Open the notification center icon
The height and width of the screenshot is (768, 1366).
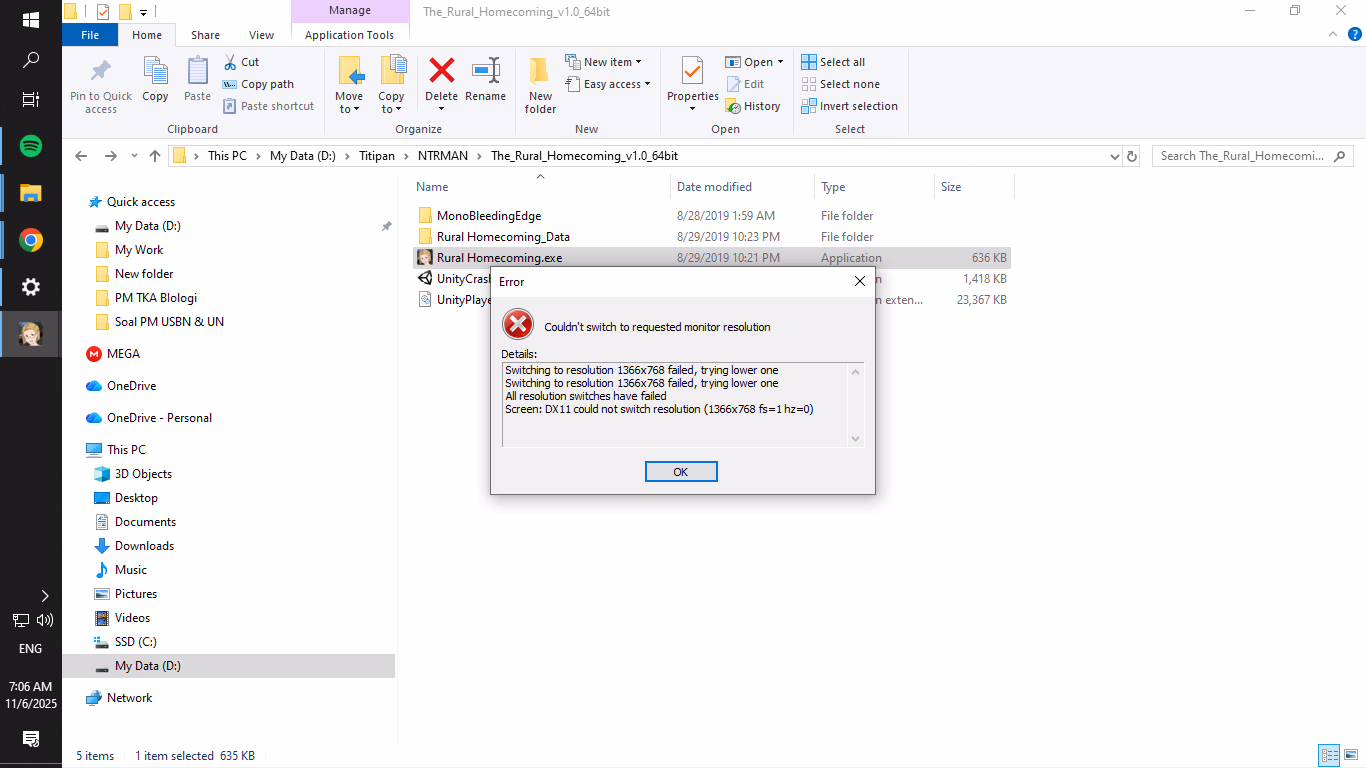click(31, 739)
